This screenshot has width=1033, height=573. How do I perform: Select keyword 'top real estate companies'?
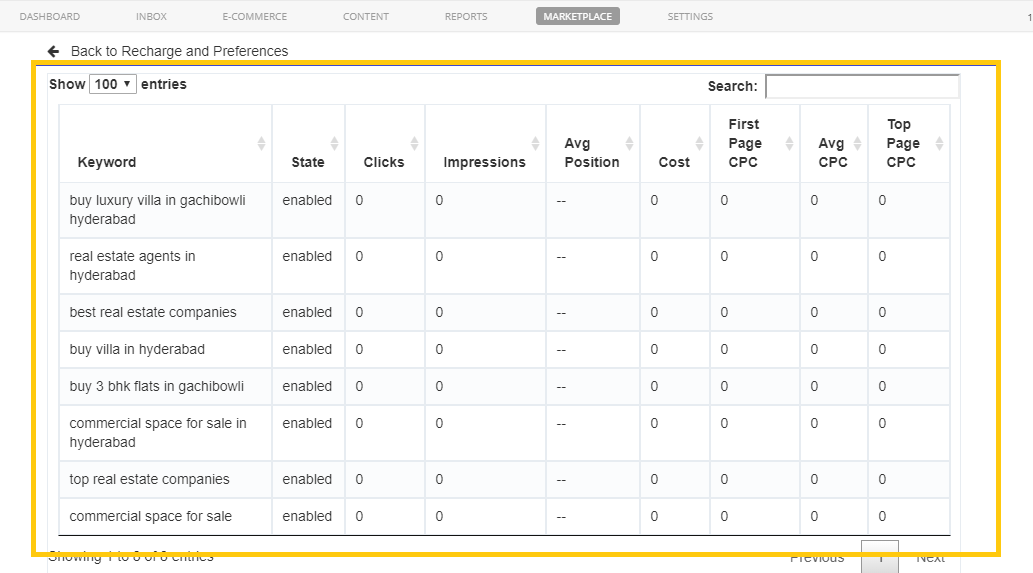(150, 479)
